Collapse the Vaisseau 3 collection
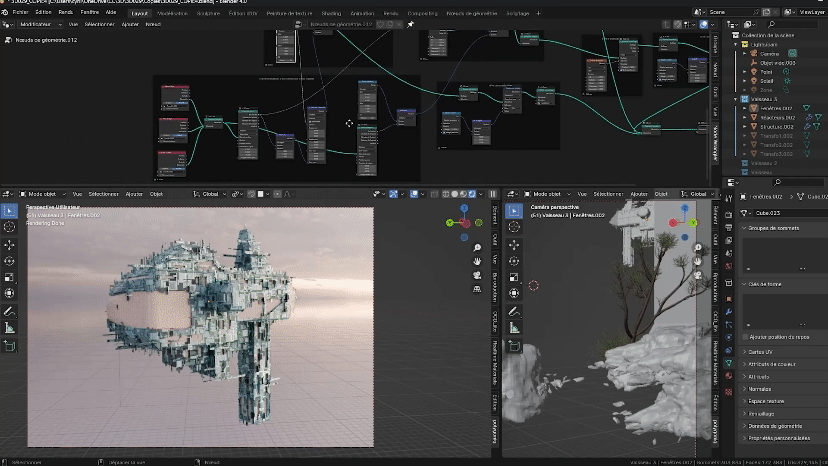The height and width of the screenshot is (466, 828). pos(735,100)
